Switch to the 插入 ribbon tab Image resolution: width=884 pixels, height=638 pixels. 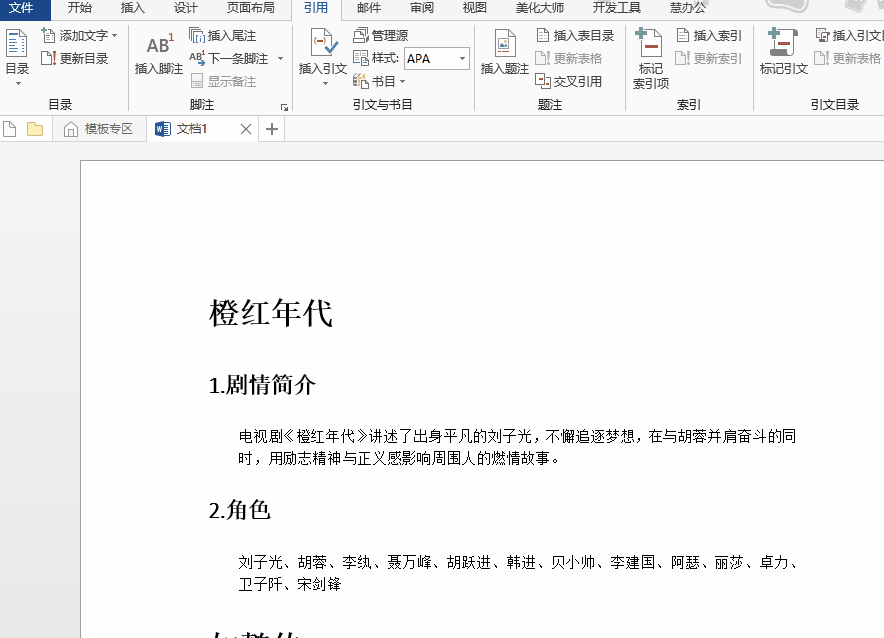132,8
